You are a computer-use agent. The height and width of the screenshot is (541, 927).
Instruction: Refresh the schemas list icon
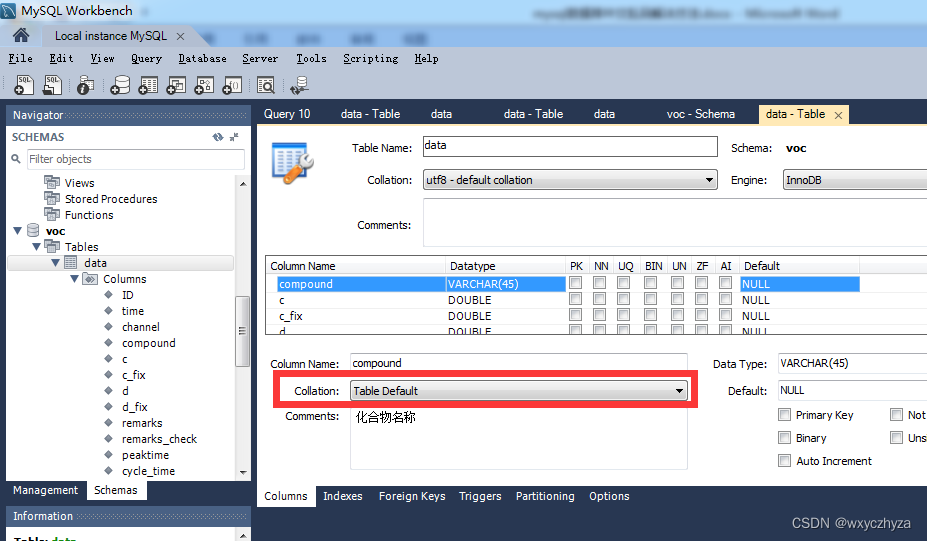(x=218, y=137)
